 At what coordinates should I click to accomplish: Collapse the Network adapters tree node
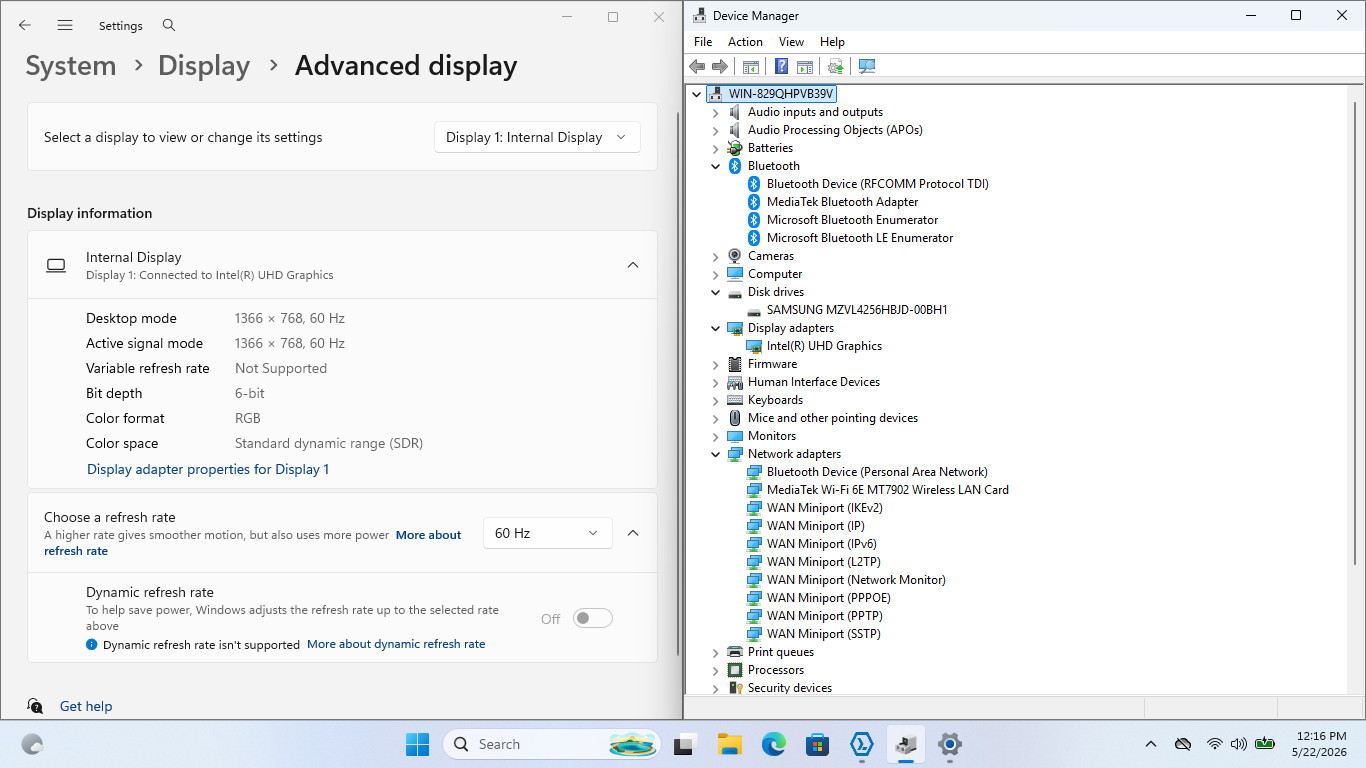coord(716,454)
